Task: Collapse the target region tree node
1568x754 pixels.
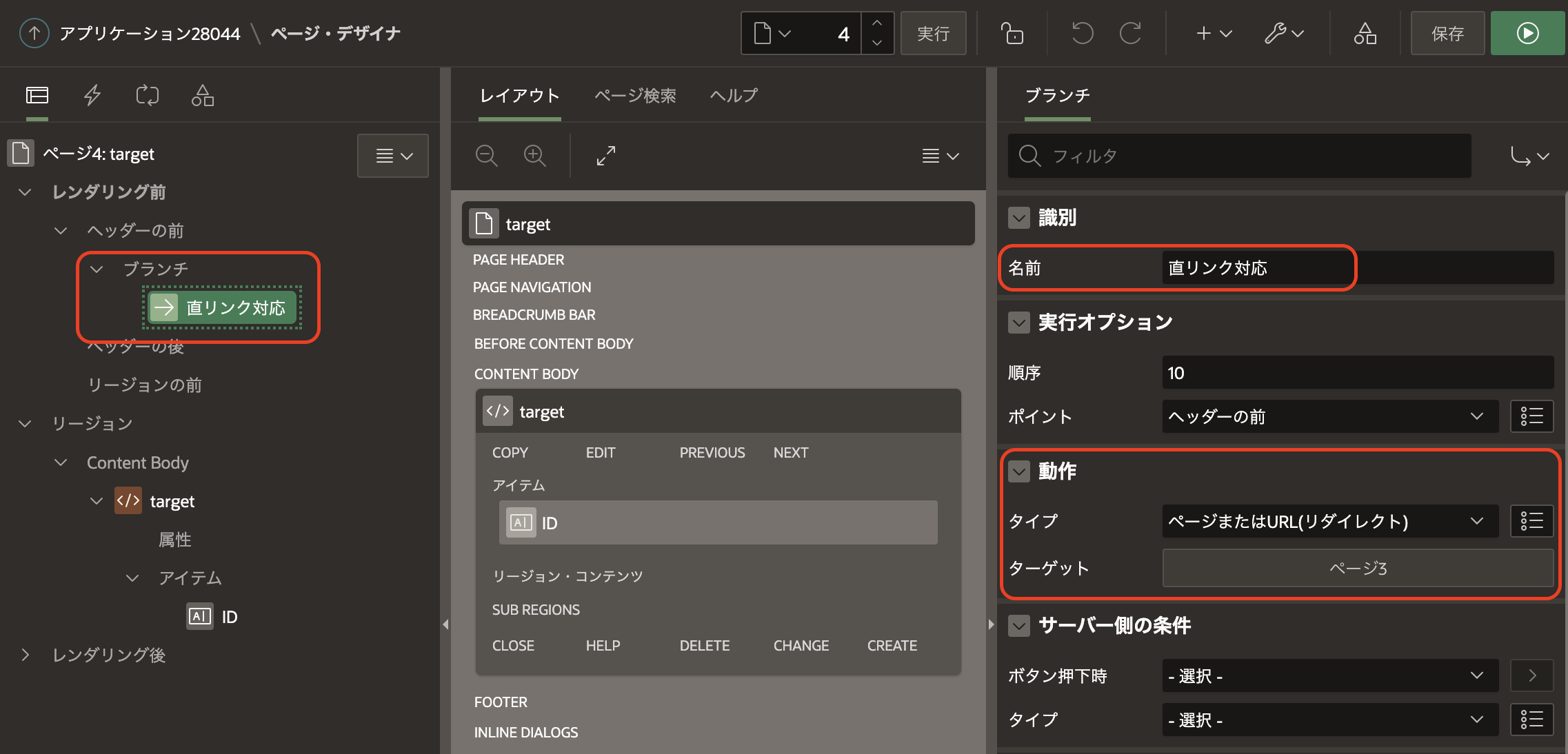Action: click(97, 501)
